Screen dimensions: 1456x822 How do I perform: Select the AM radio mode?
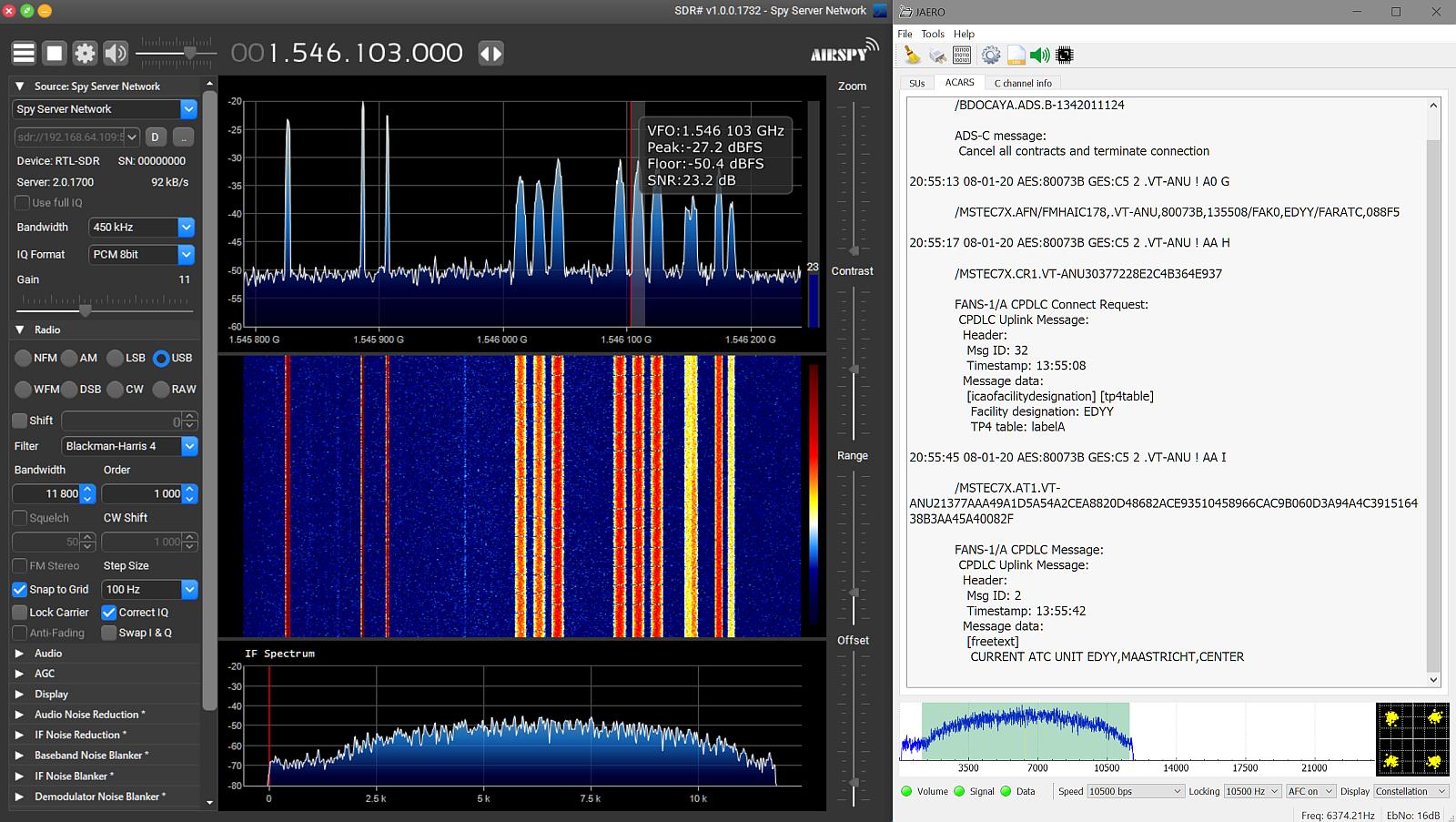pos(69,358)
